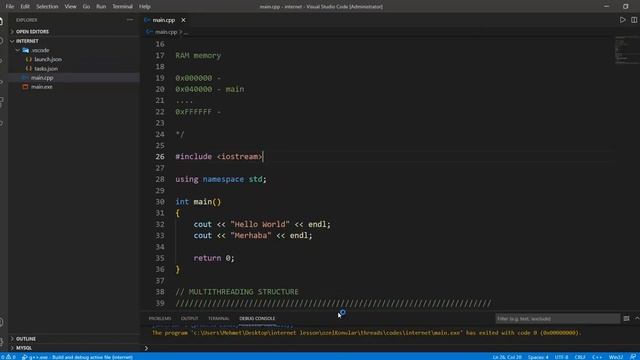Change indentation via Spaces: 4
This screenshot has width=640, height=360.
[x=538, y=357]
